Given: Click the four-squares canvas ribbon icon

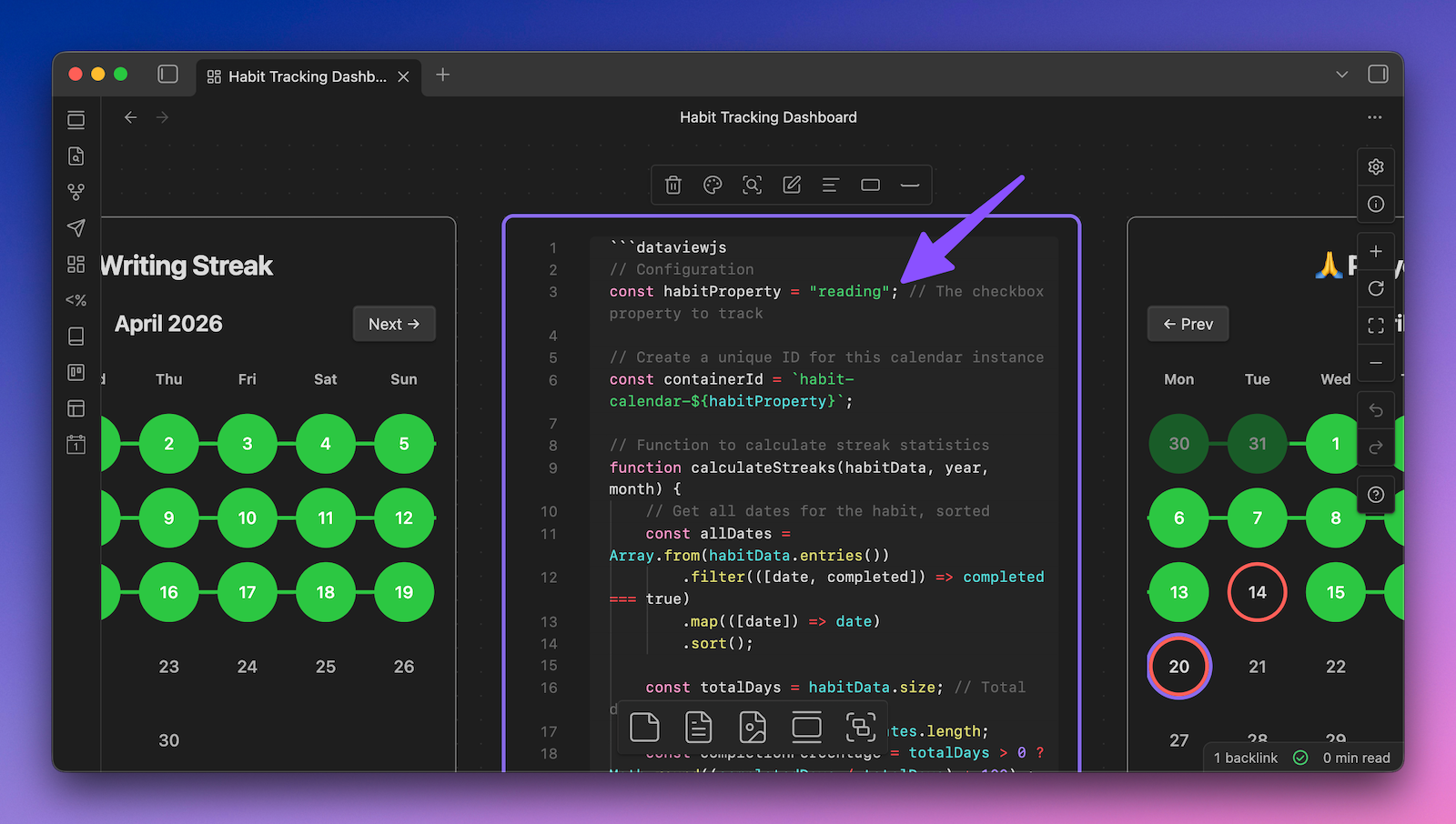Looking at the screenshot, I should [76, 264].
